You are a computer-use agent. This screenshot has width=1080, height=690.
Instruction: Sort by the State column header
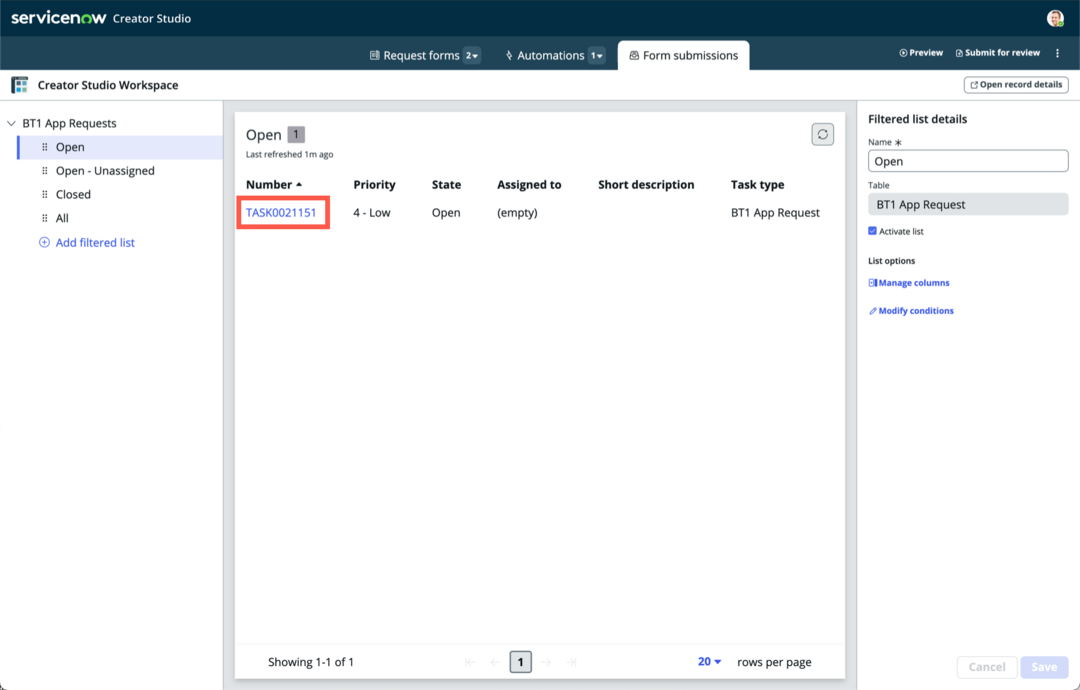[446, 185]
